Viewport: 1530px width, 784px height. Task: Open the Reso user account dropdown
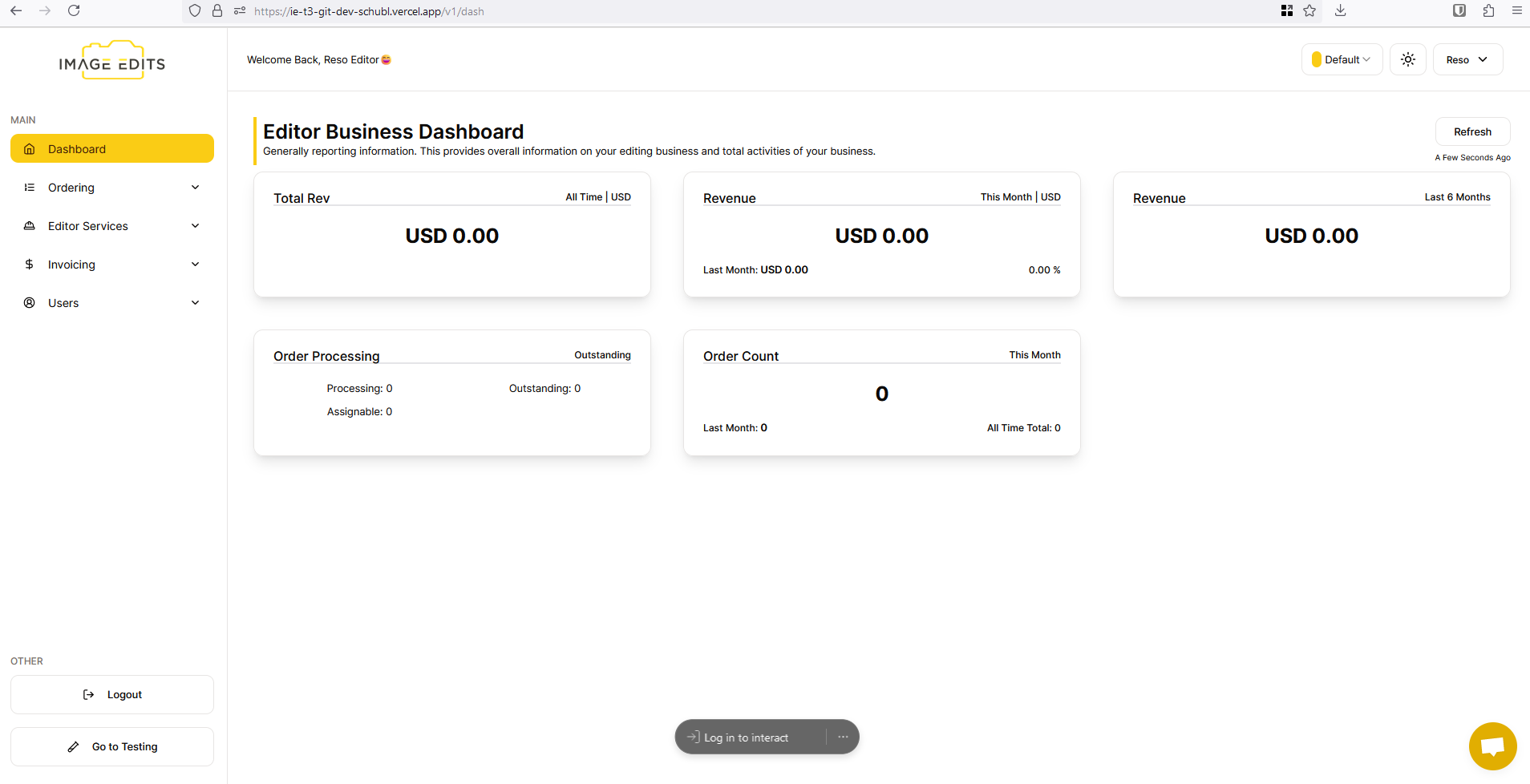point(1467,59)
